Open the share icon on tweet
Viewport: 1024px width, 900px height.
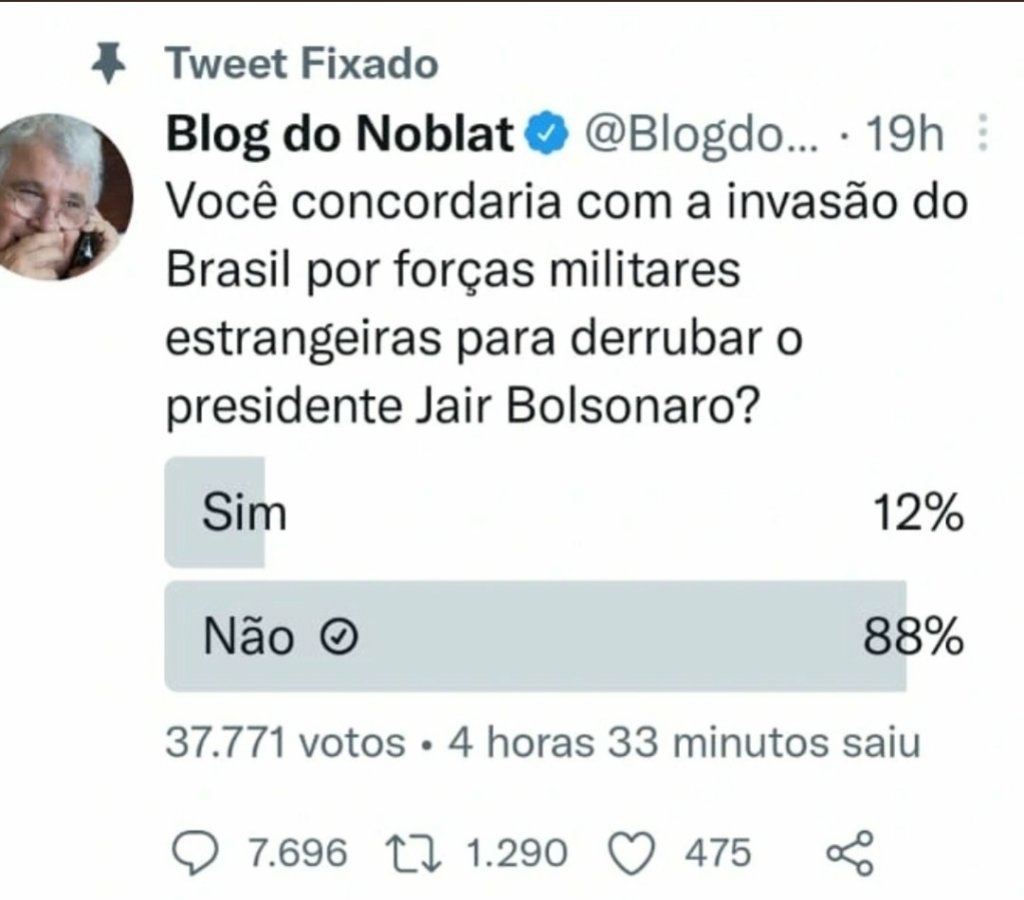pyautogui.click(x=850, y=852)
